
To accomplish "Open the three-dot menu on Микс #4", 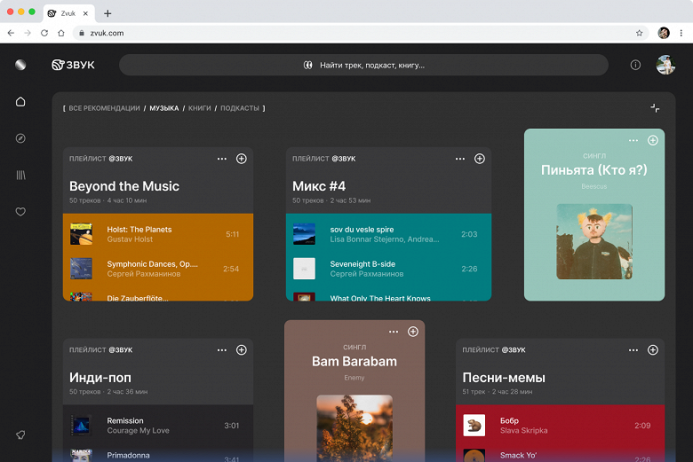I will (460, 159).
